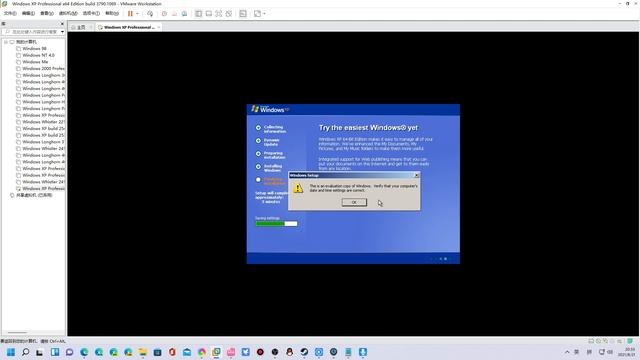Take a snapshot of this VM
640x360 pixels.
(164, 13)
